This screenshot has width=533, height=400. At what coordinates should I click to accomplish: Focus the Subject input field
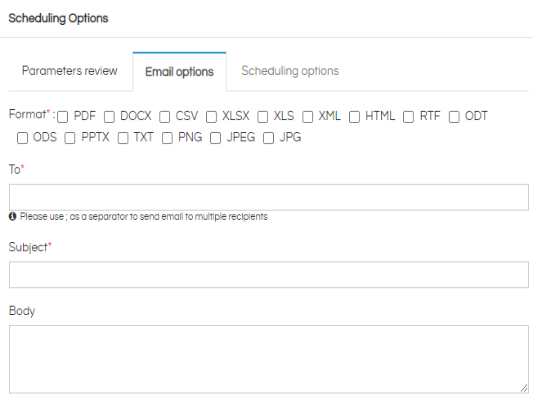click(x=269, y=275)
